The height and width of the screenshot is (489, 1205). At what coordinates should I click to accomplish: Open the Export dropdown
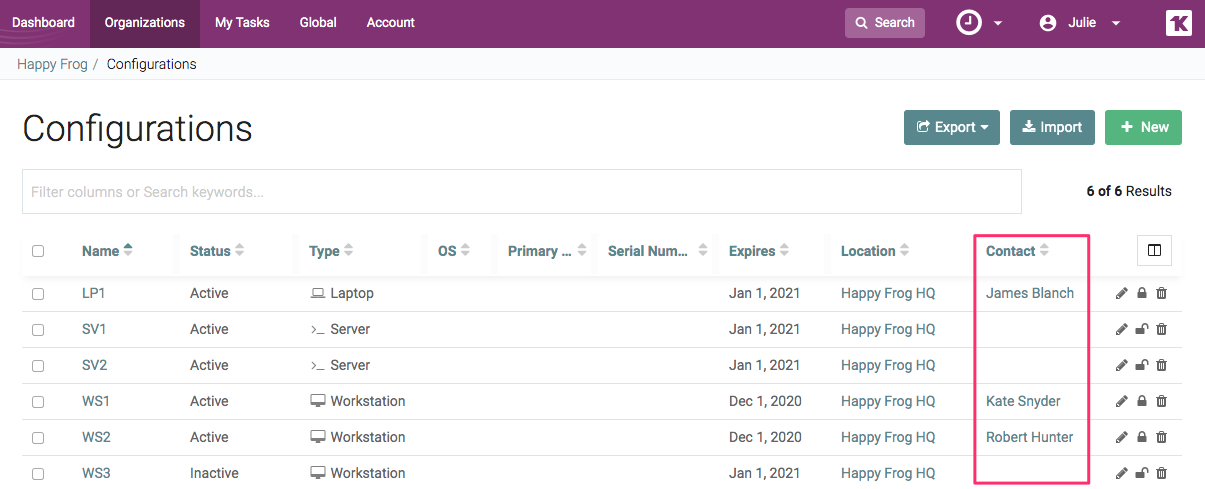(x=952, y=127)
